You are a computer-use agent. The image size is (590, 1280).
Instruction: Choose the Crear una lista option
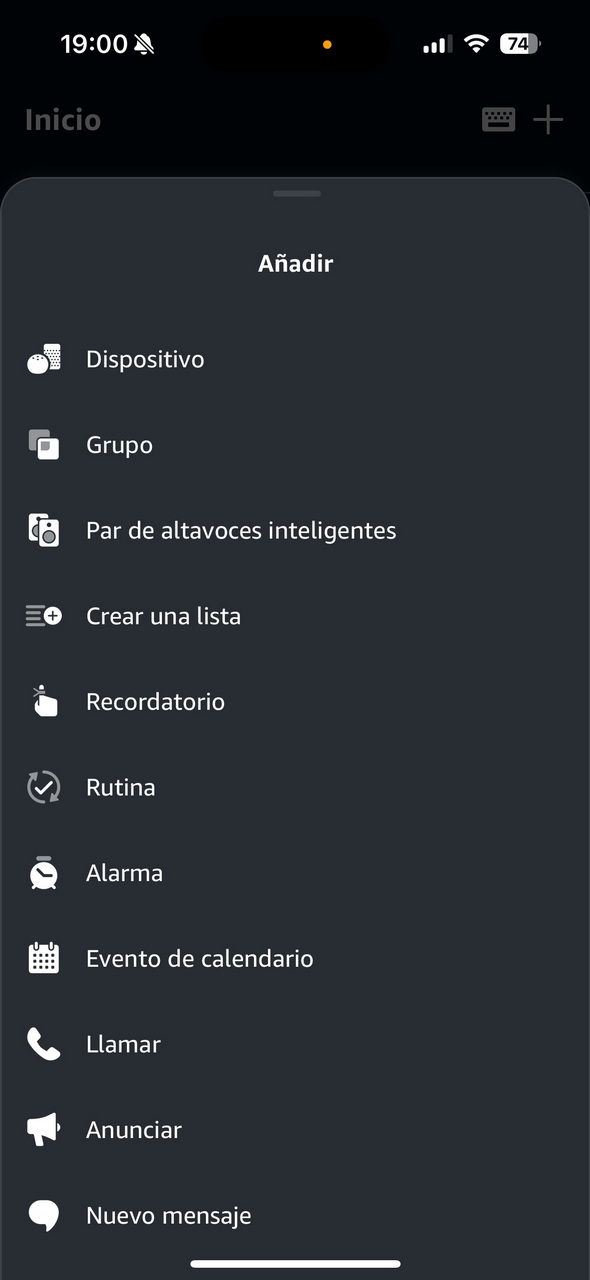[x=295, y=616]
